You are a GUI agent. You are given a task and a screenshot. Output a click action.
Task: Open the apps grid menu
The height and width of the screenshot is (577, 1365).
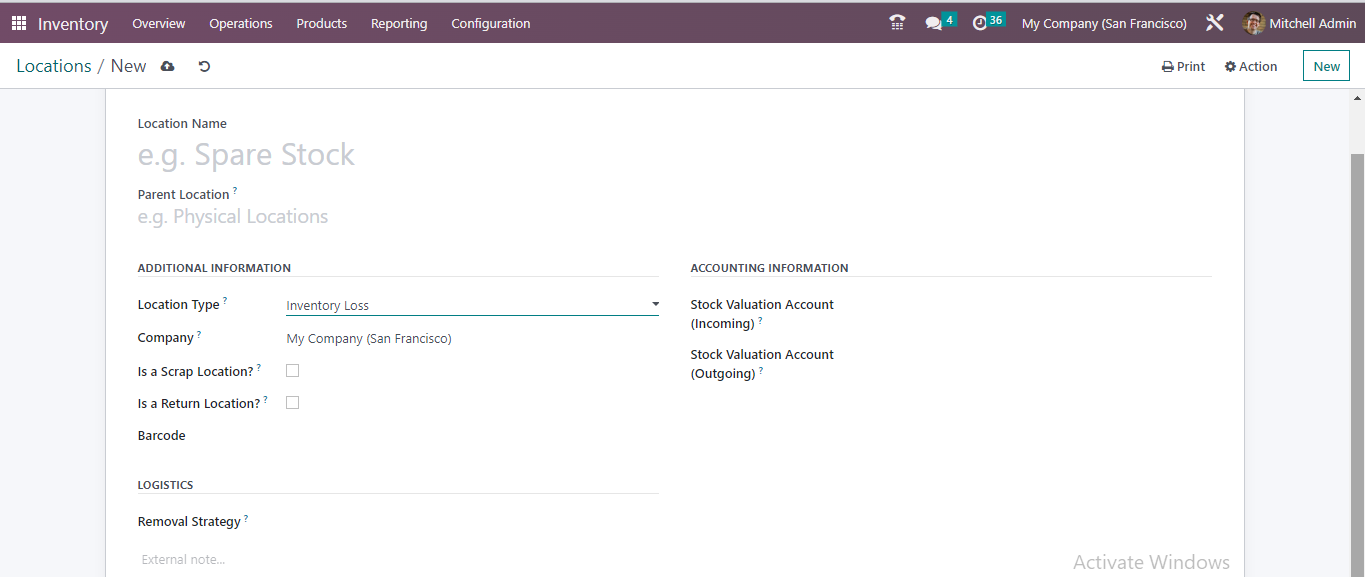pyautogui.click(x=18, y=22)
